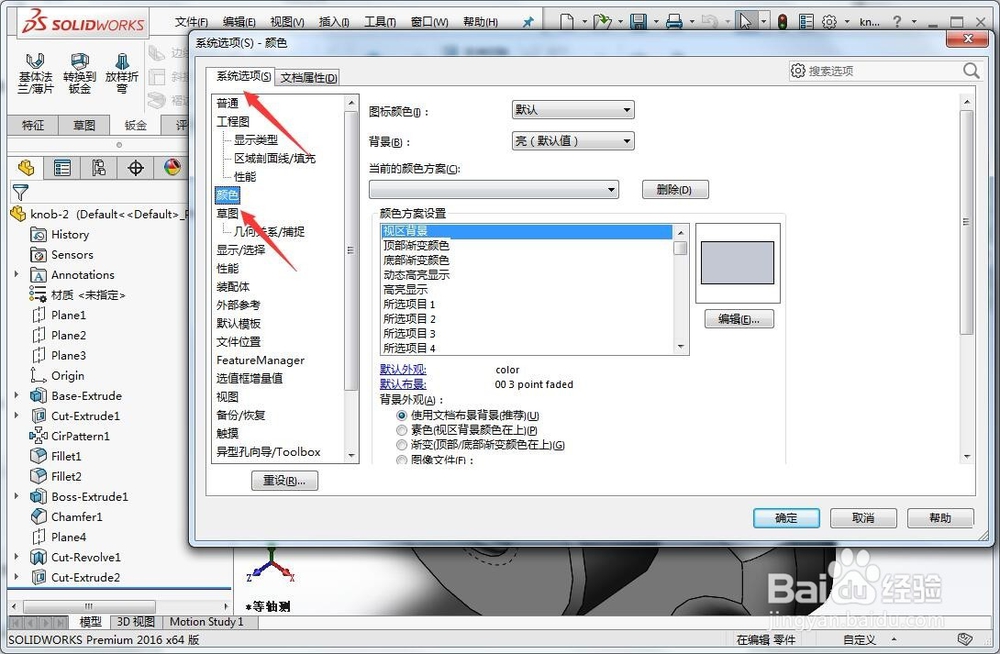Click the Rebuild traffic light icon
Screen dimensions: 1000x654
pos(782,22)
